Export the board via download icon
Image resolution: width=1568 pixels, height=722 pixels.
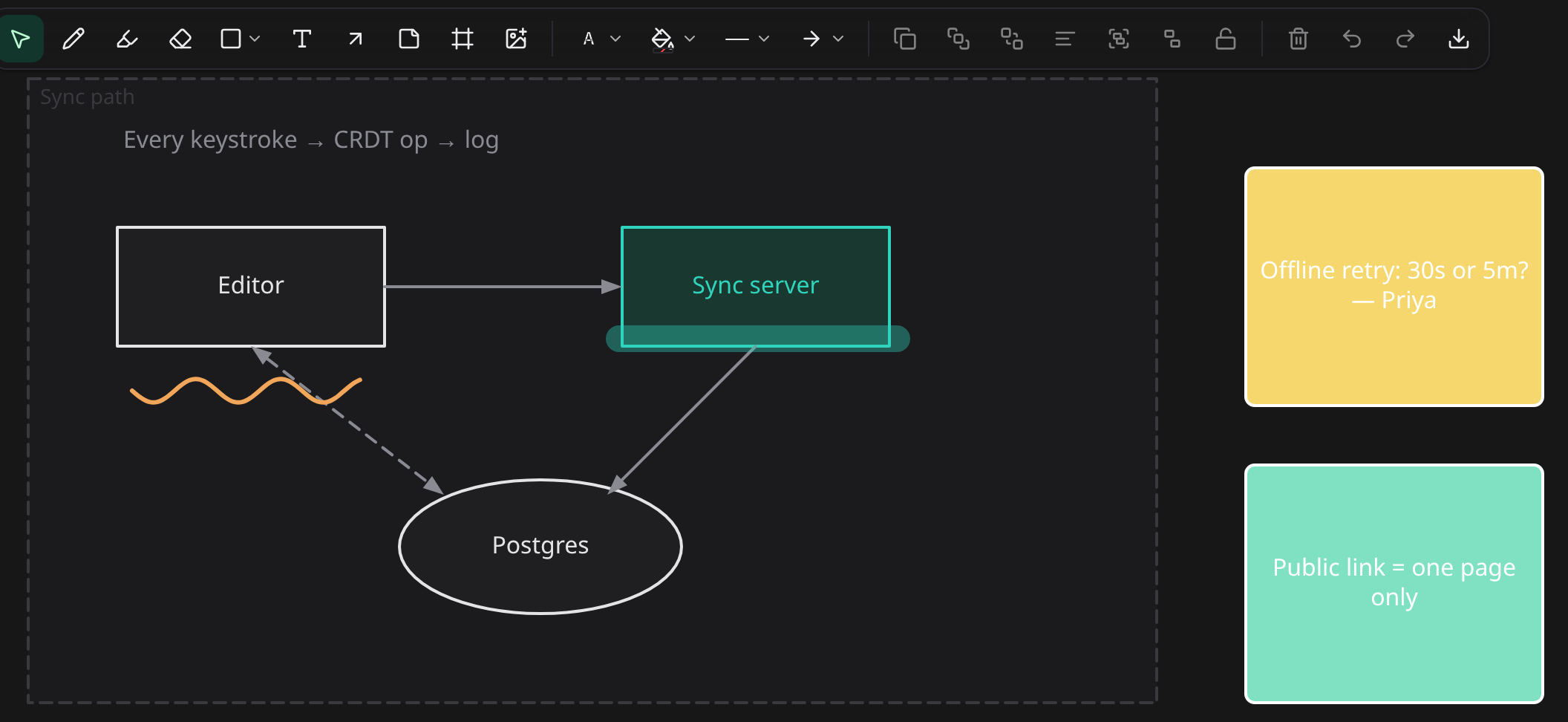coord(1458,39)
